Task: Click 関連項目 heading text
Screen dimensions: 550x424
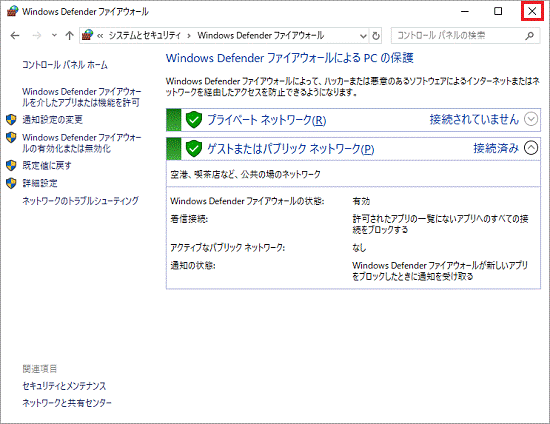Action: coord(40,369)
